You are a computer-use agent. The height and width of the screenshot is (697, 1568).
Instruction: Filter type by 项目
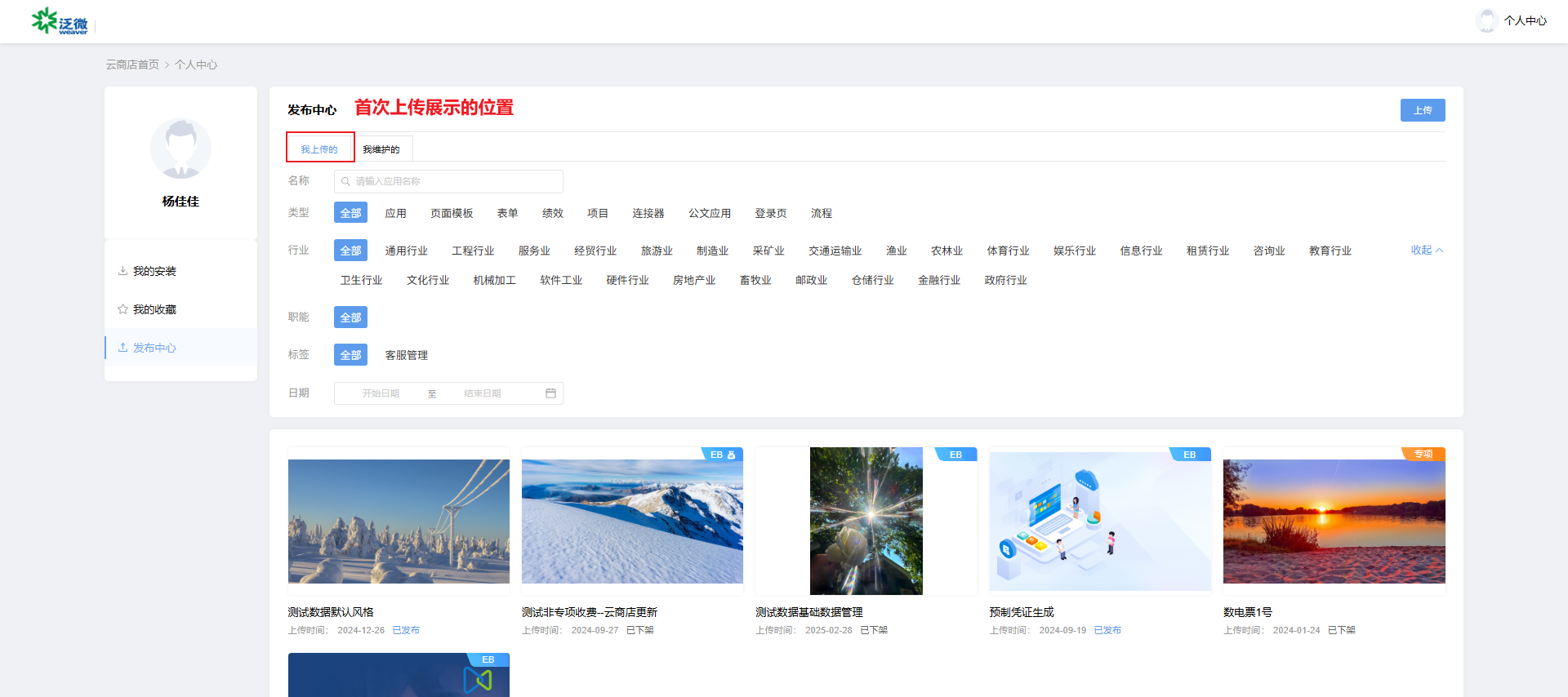598,213
